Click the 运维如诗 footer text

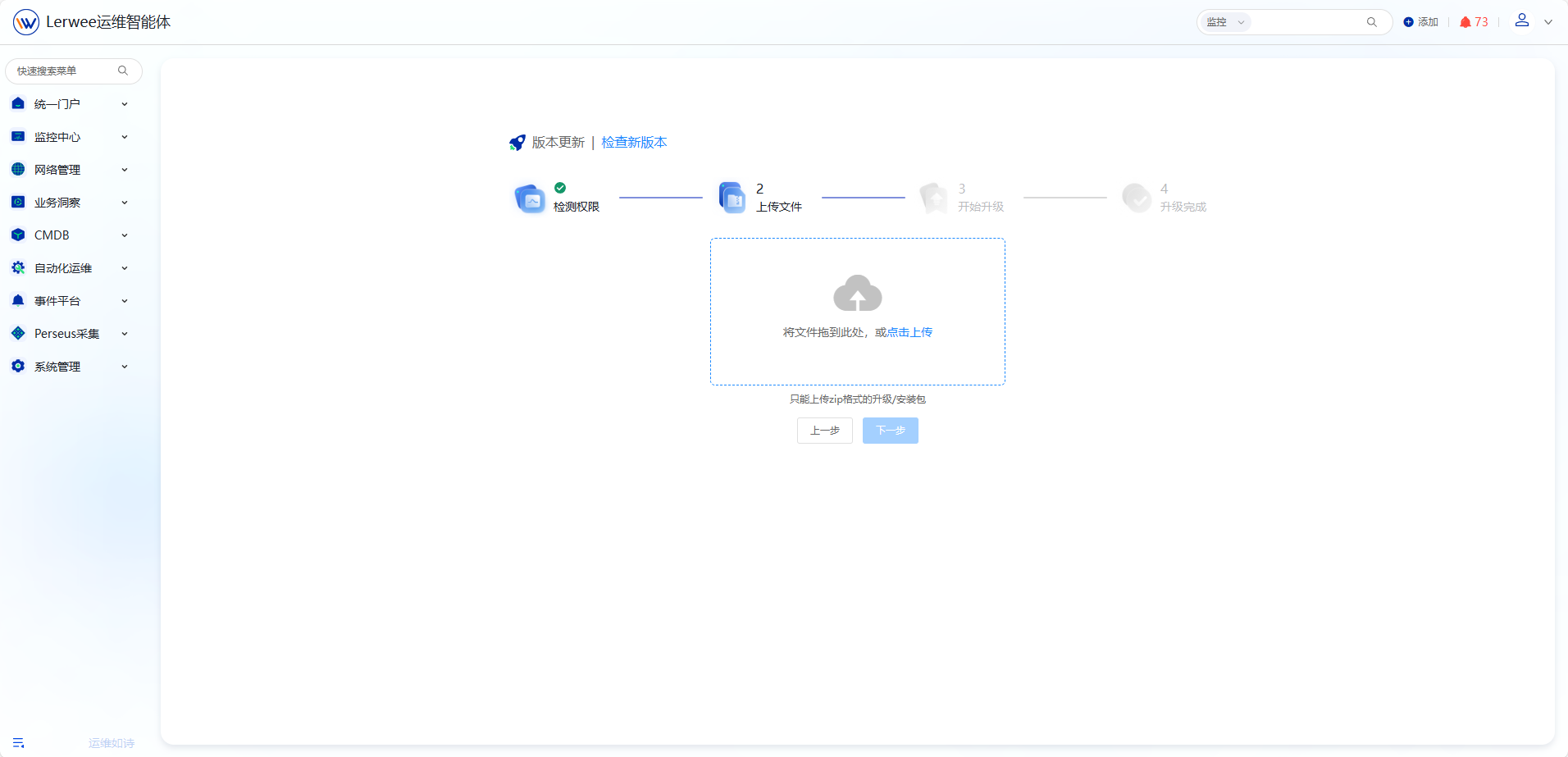(x=112, y=743)
